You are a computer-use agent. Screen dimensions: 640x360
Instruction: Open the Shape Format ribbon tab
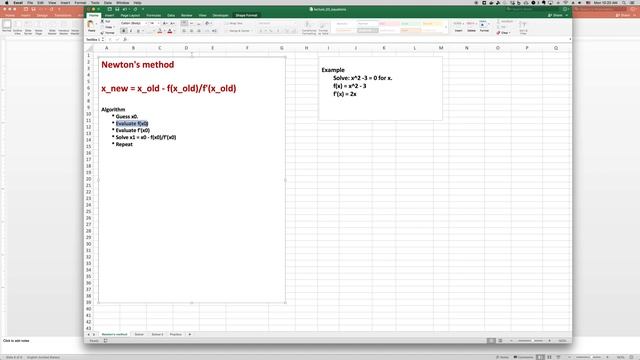click(x=246, y=16)
